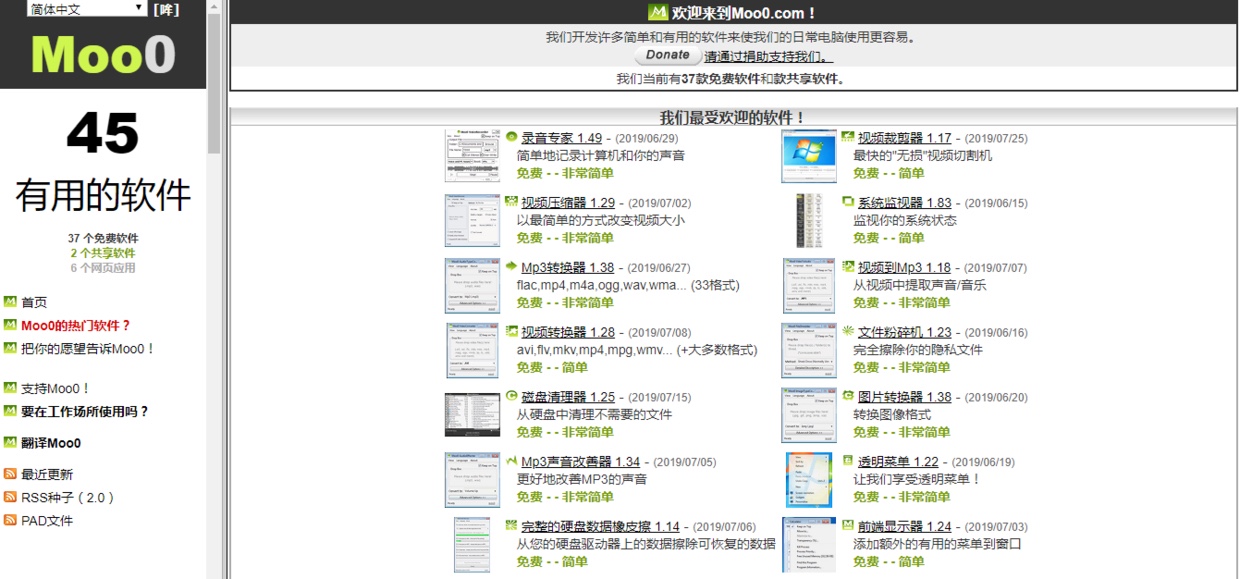1240x579 pixels.
Task: Click the 37 个免费软件 text
Action: [103, 238]
